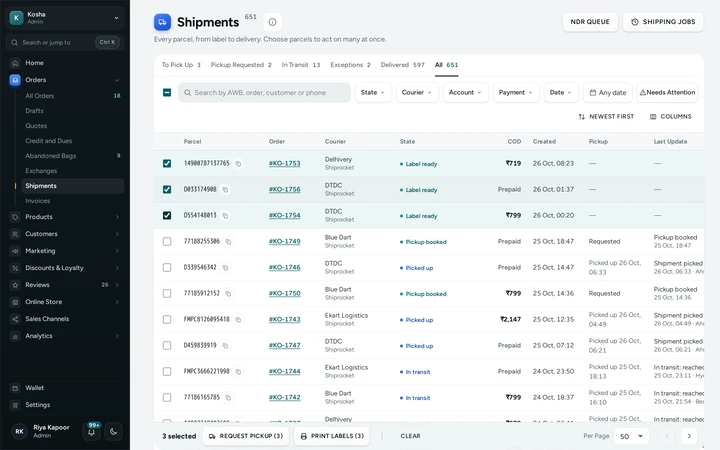Open the State filter dropdown

[x=373, y=93]
